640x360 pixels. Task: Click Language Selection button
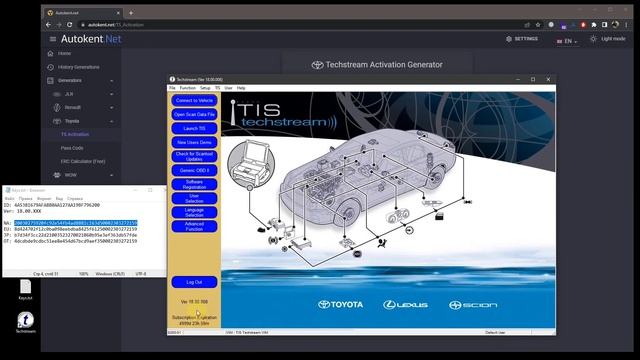pyautogui.click(x=194, y=212)
